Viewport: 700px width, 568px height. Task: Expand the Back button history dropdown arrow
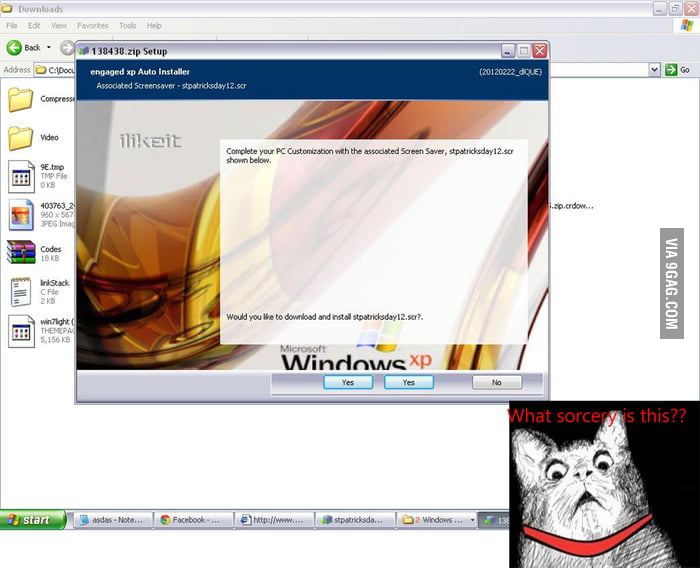[51, 48]
